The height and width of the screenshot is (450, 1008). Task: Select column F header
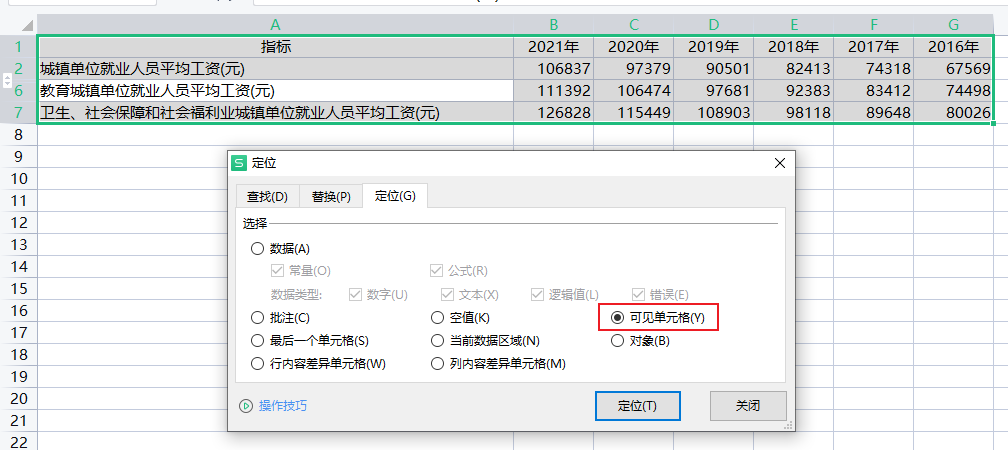click(874, 24)
